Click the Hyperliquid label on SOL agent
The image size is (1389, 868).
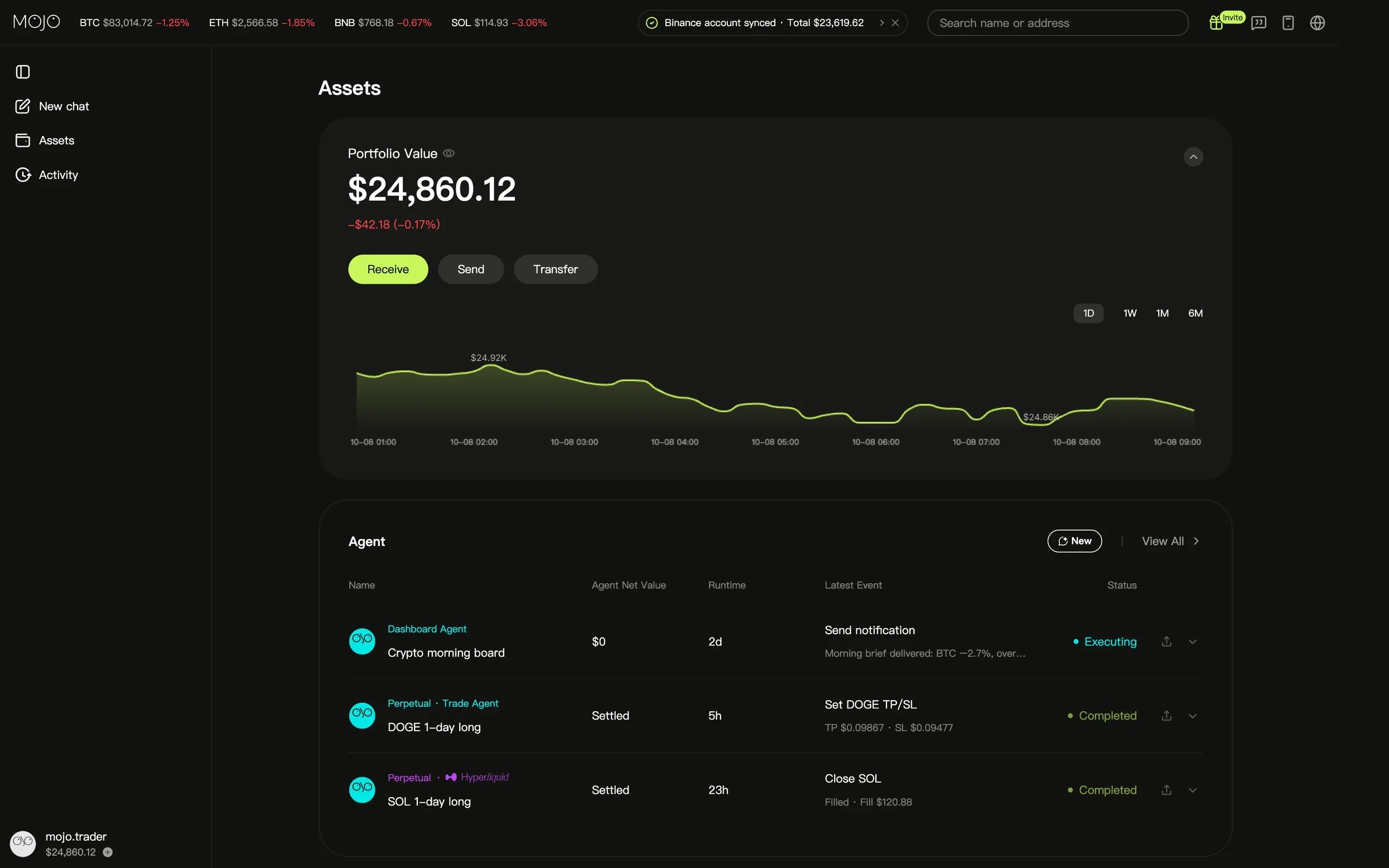(477, 777)
